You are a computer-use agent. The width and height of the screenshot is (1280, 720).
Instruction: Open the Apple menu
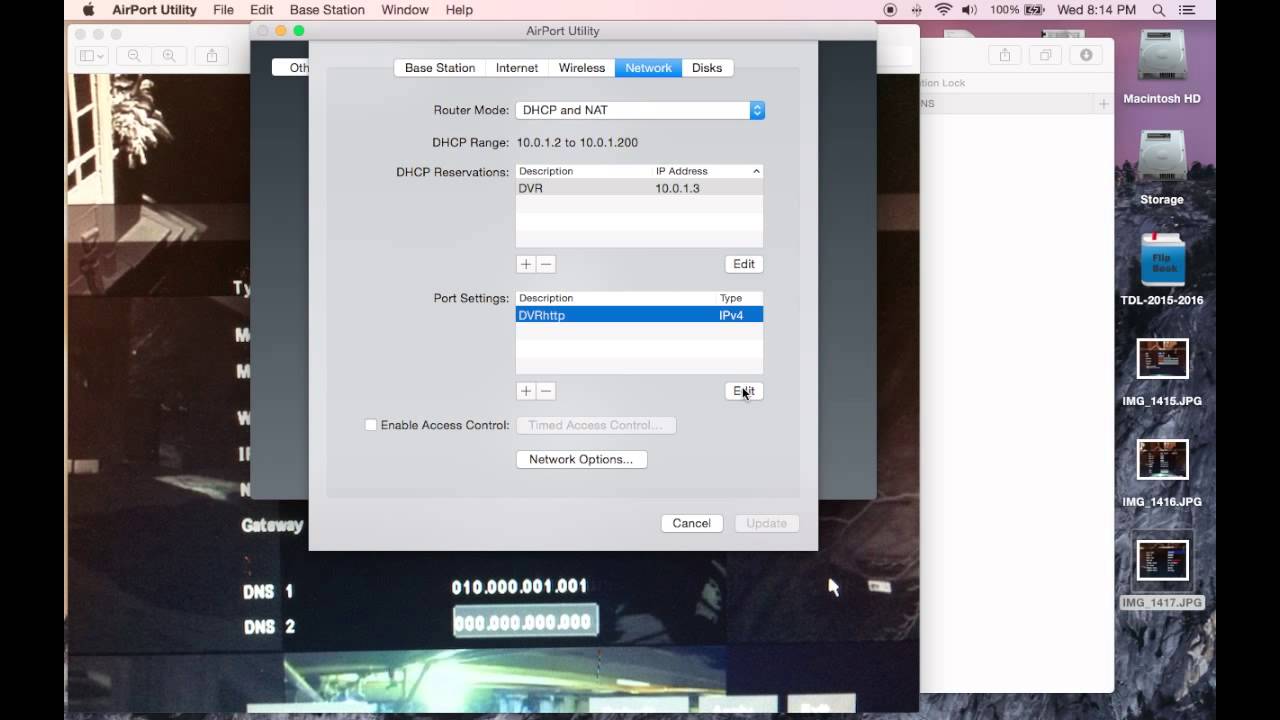(87, 10)
